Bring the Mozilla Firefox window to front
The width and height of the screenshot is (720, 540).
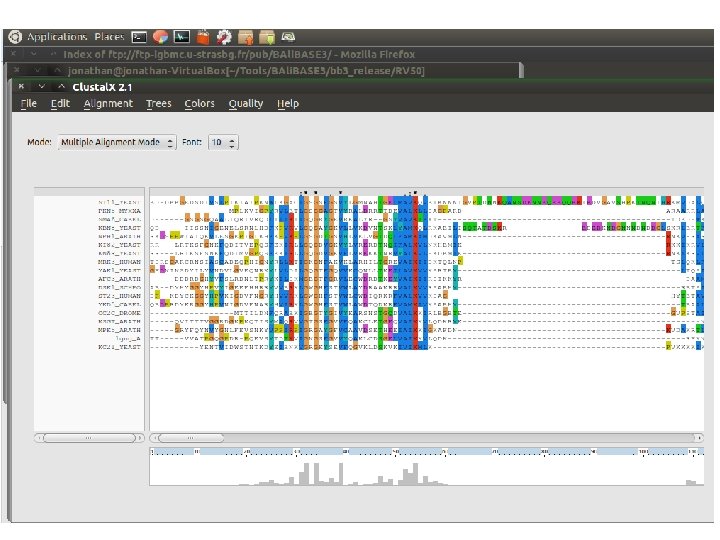pyautogui.click(x=239, y=54)
